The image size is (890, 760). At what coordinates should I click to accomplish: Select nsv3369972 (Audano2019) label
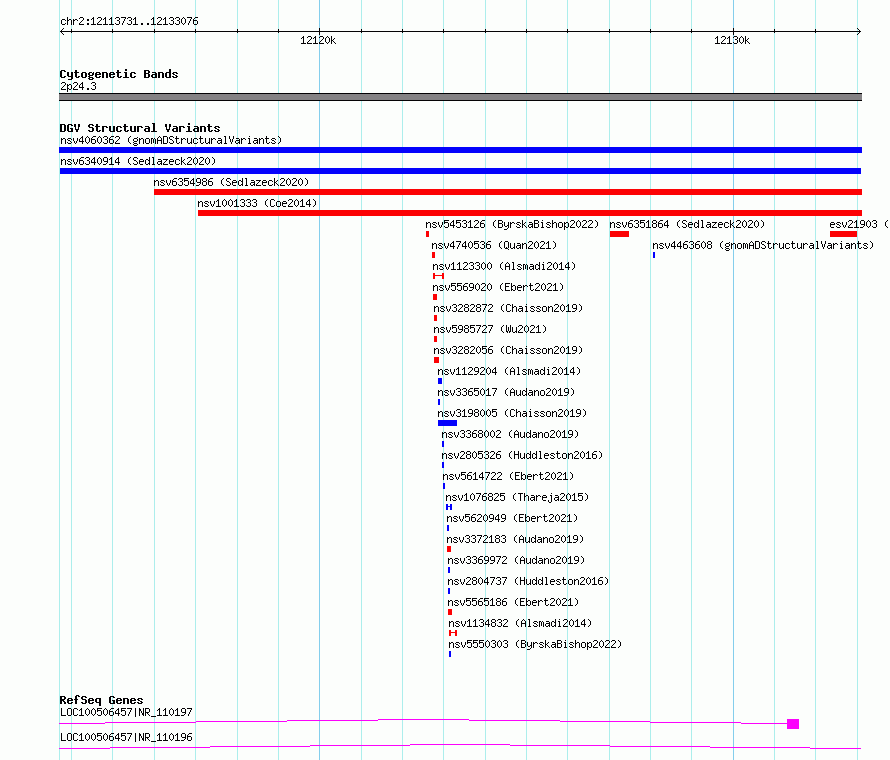(516, 560)
